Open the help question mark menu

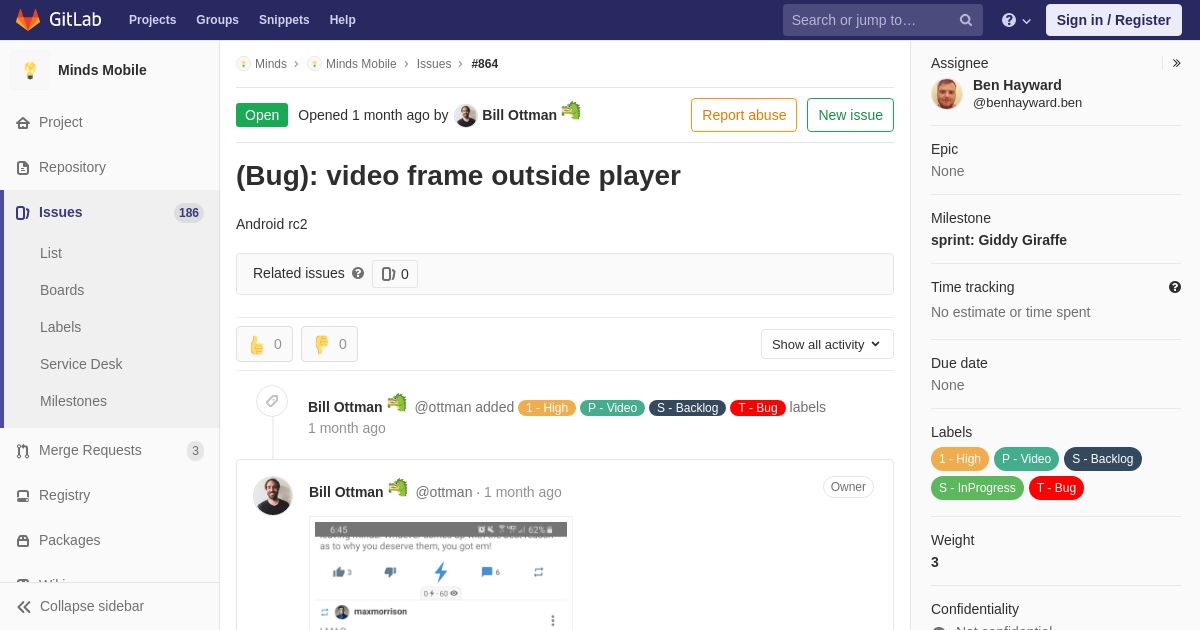(1016, 20)
